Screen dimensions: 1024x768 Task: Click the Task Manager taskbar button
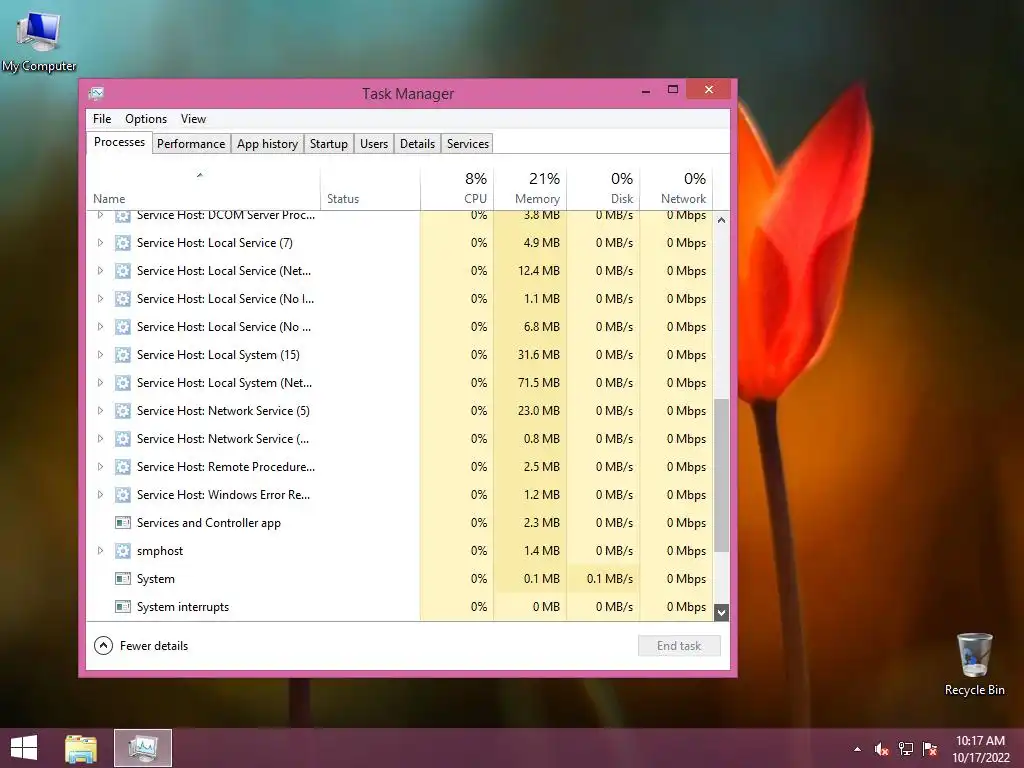pos(143,748)
